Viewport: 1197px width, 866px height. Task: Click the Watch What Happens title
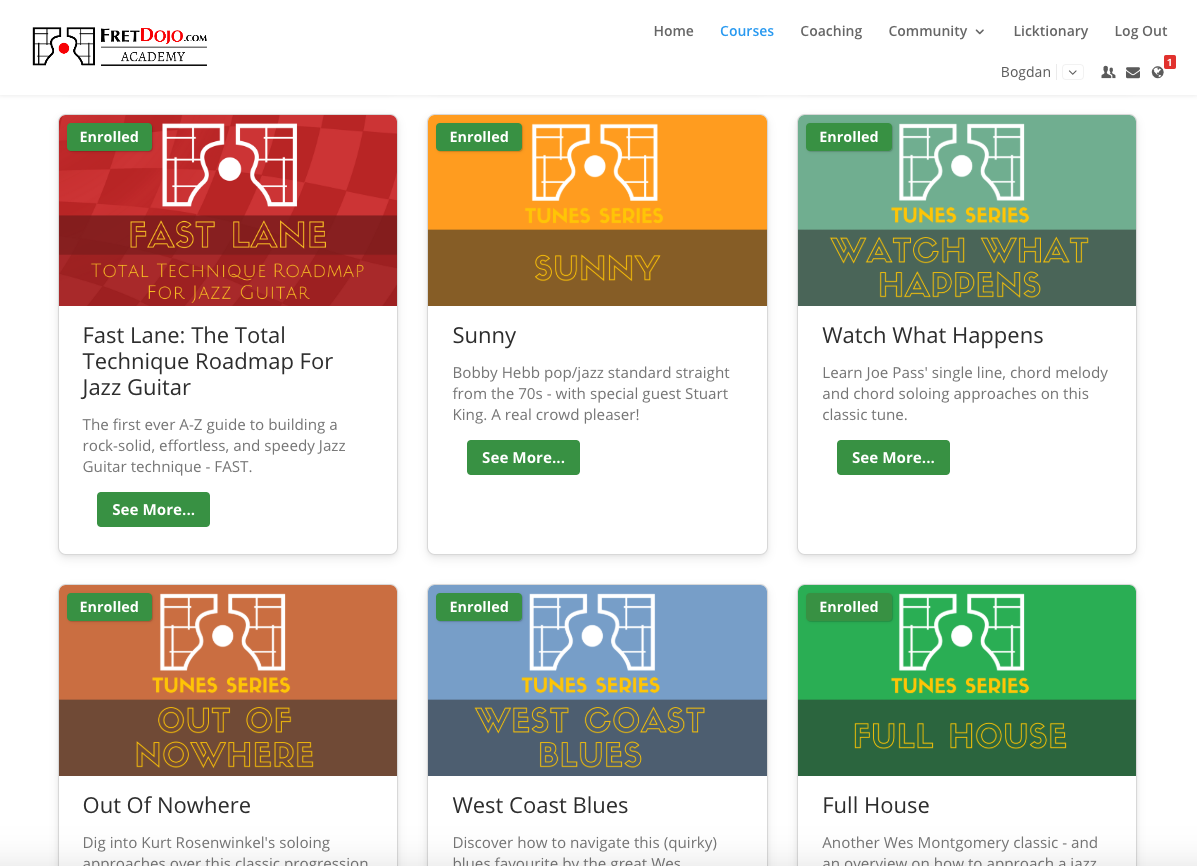tap(933, 336)
